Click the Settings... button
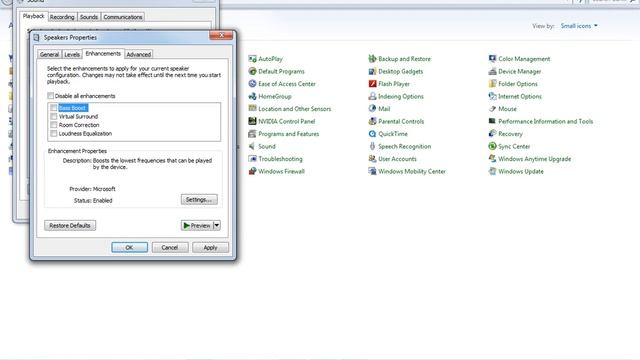Image resolution: width=640 pixels, height=360 pixels. 199,200
